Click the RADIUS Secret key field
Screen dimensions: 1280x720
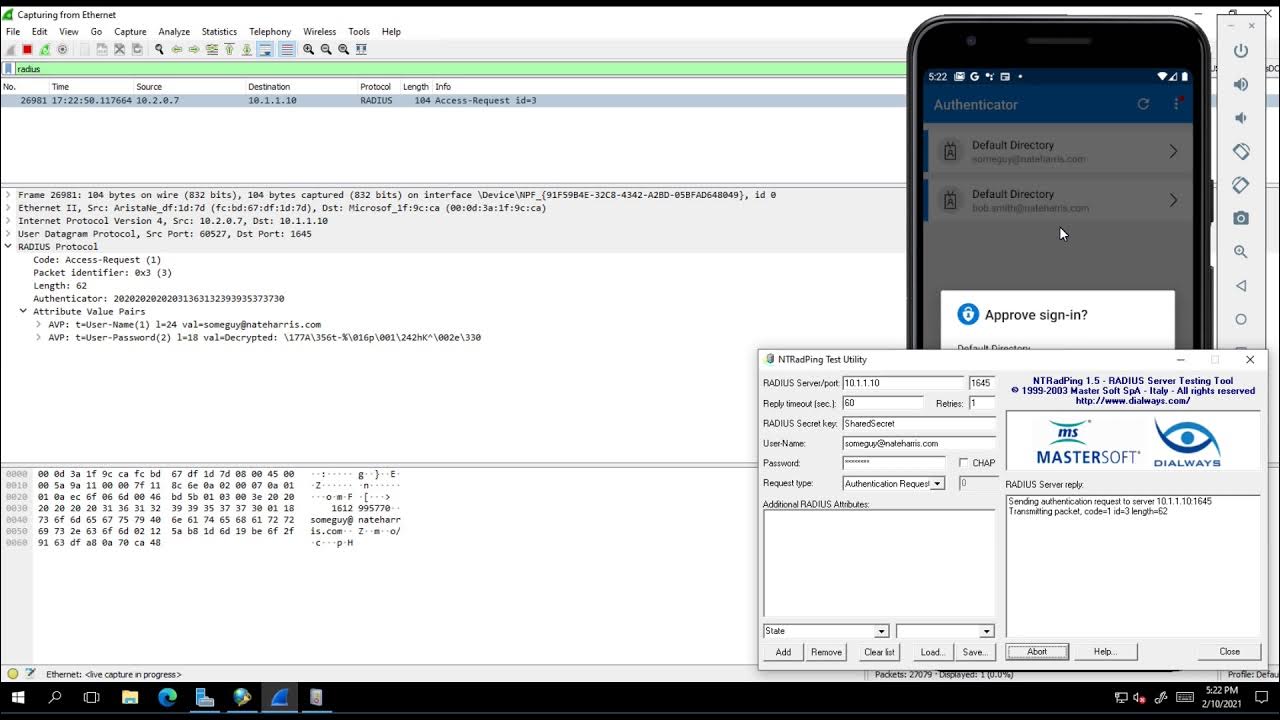[x=918, y=423]
